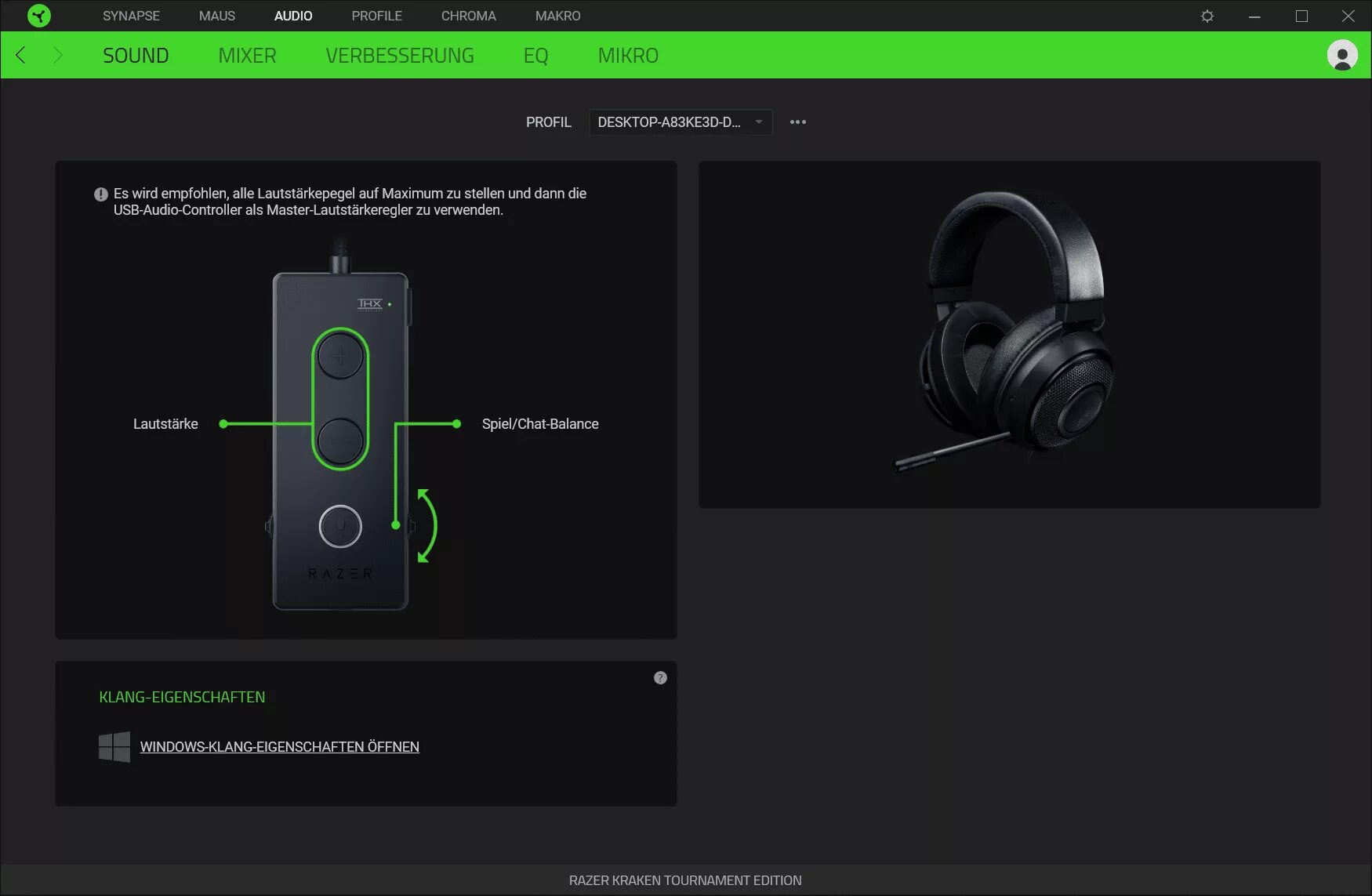Viewport: 1372px width, 896px height.
Task: Open the EQ subtab
Action: [536, 56]
